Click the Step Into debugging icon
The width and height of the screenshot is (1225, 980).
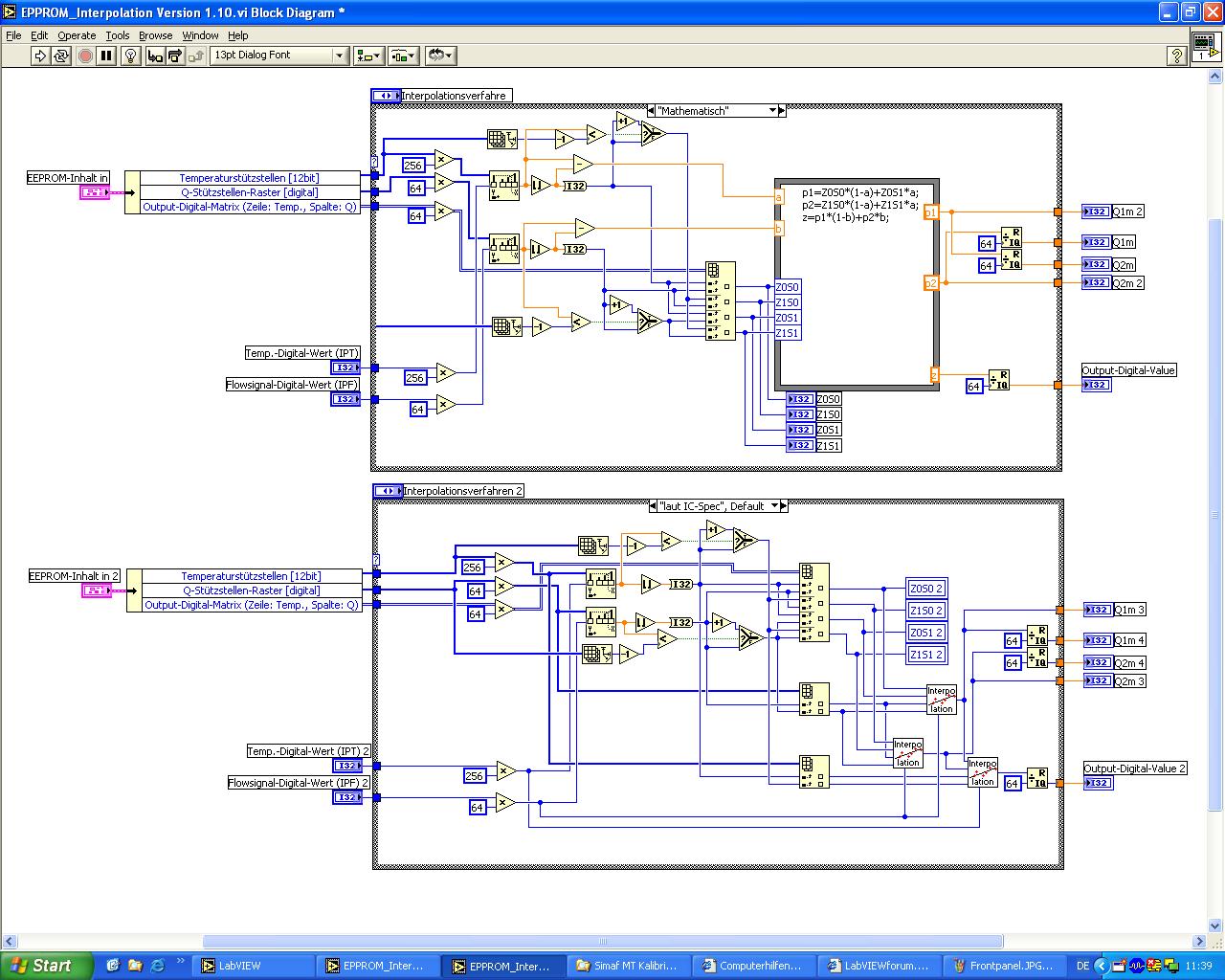tap(154, 56)
